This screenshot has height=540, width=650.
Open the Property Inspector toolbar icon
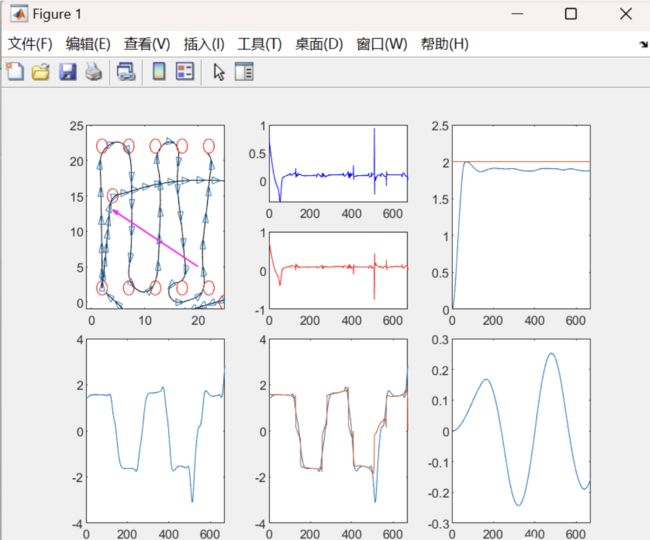click(244, 71)
